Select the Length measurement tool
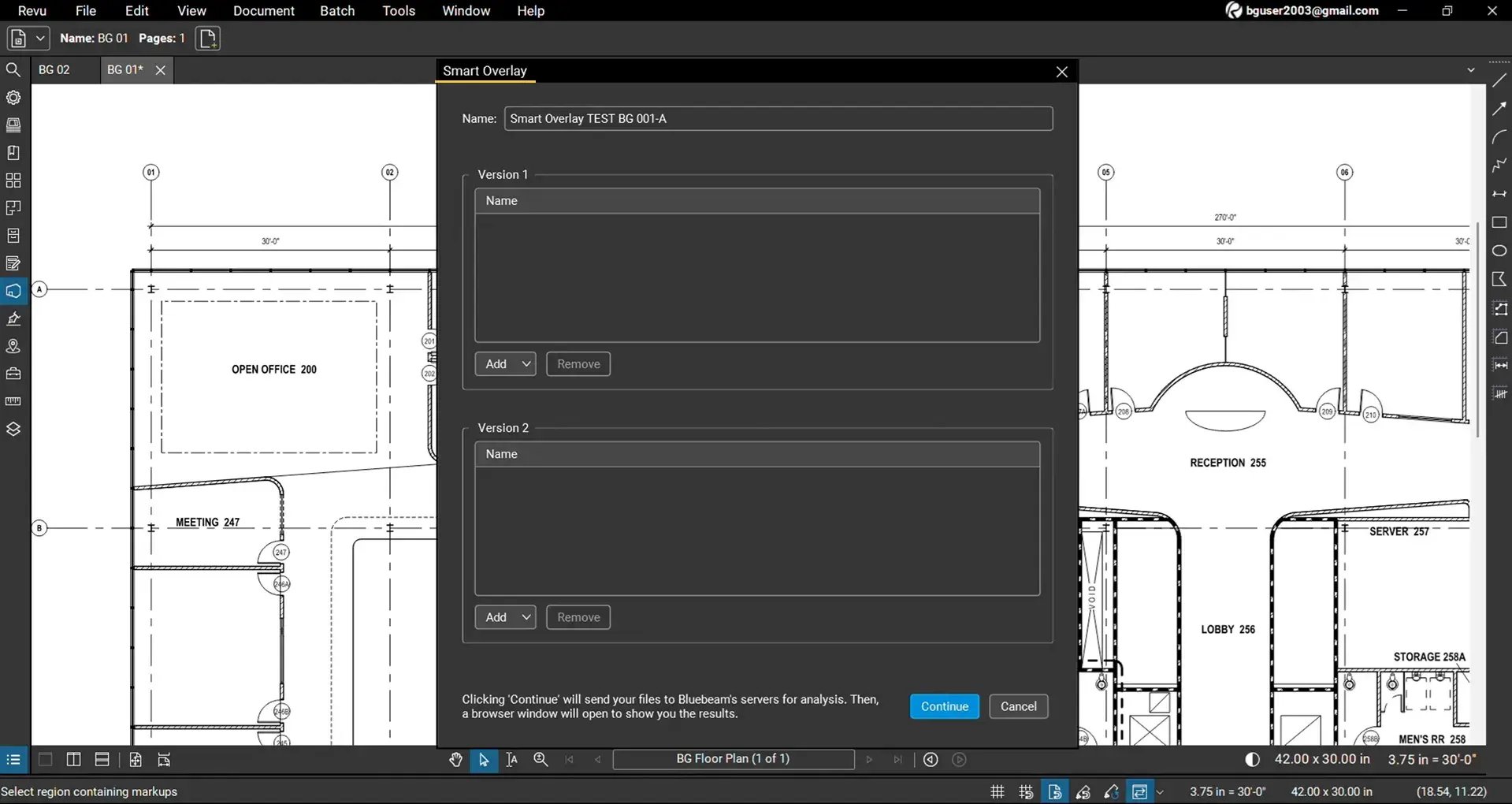Viewport: 1512px width, 804px height. click(1500, 365)
